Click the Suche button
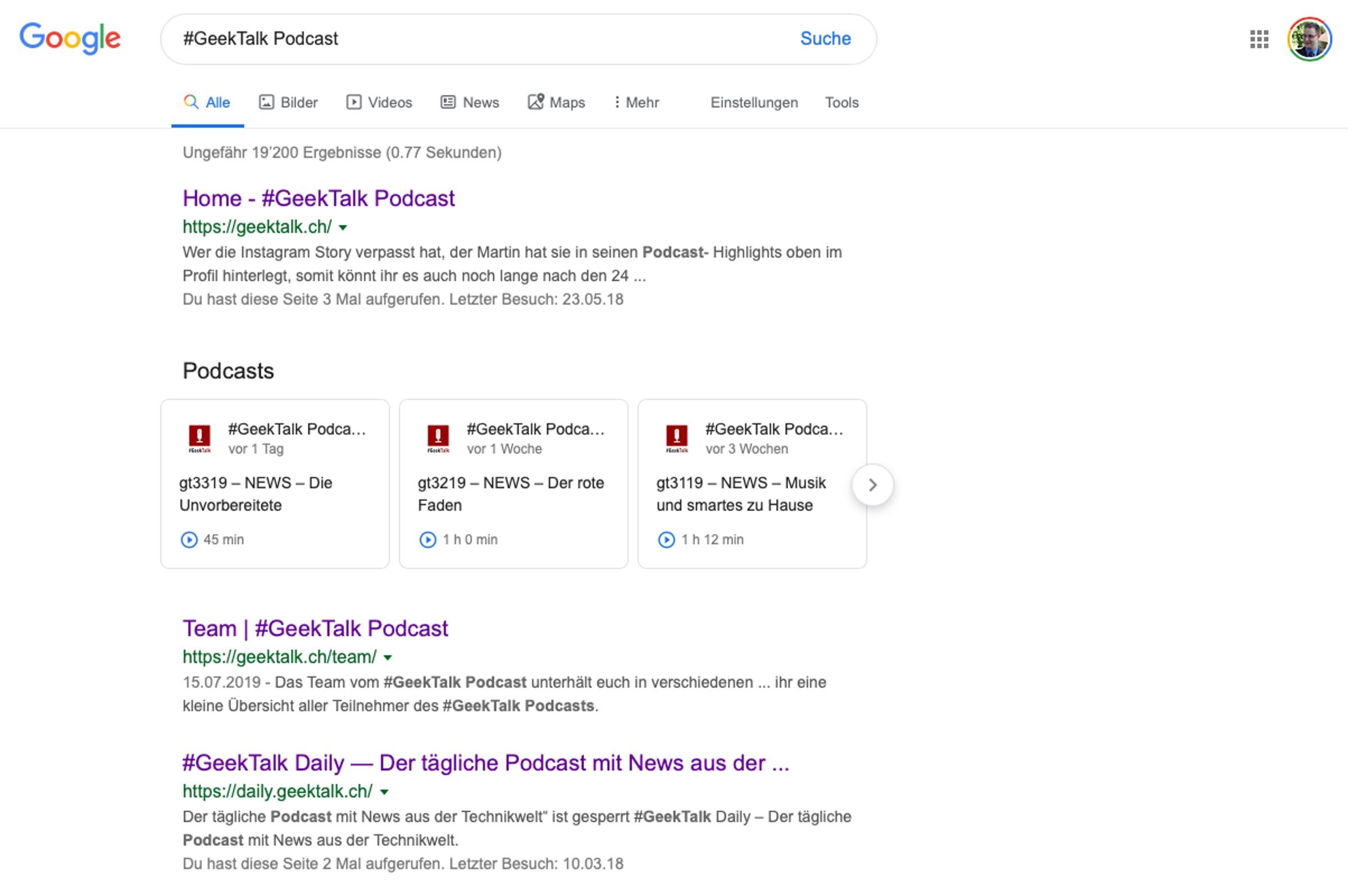 tap(826, 38)
